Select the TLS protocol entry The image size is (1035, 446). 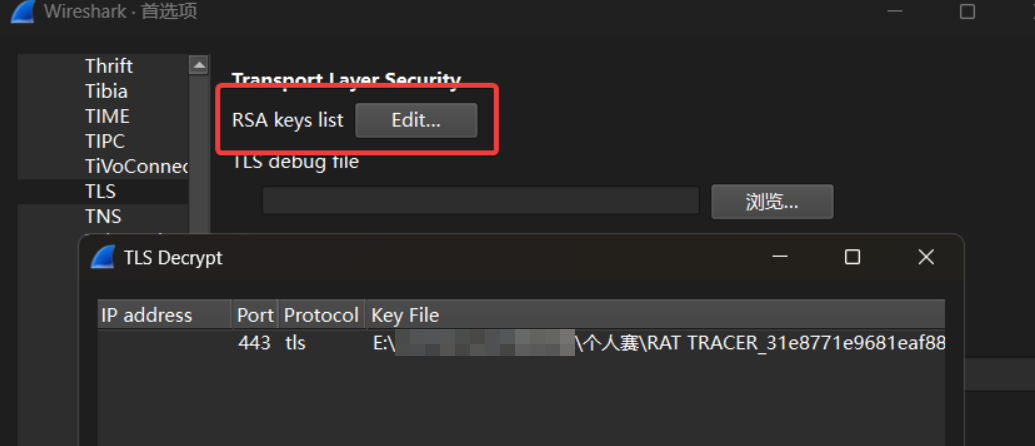100,191
